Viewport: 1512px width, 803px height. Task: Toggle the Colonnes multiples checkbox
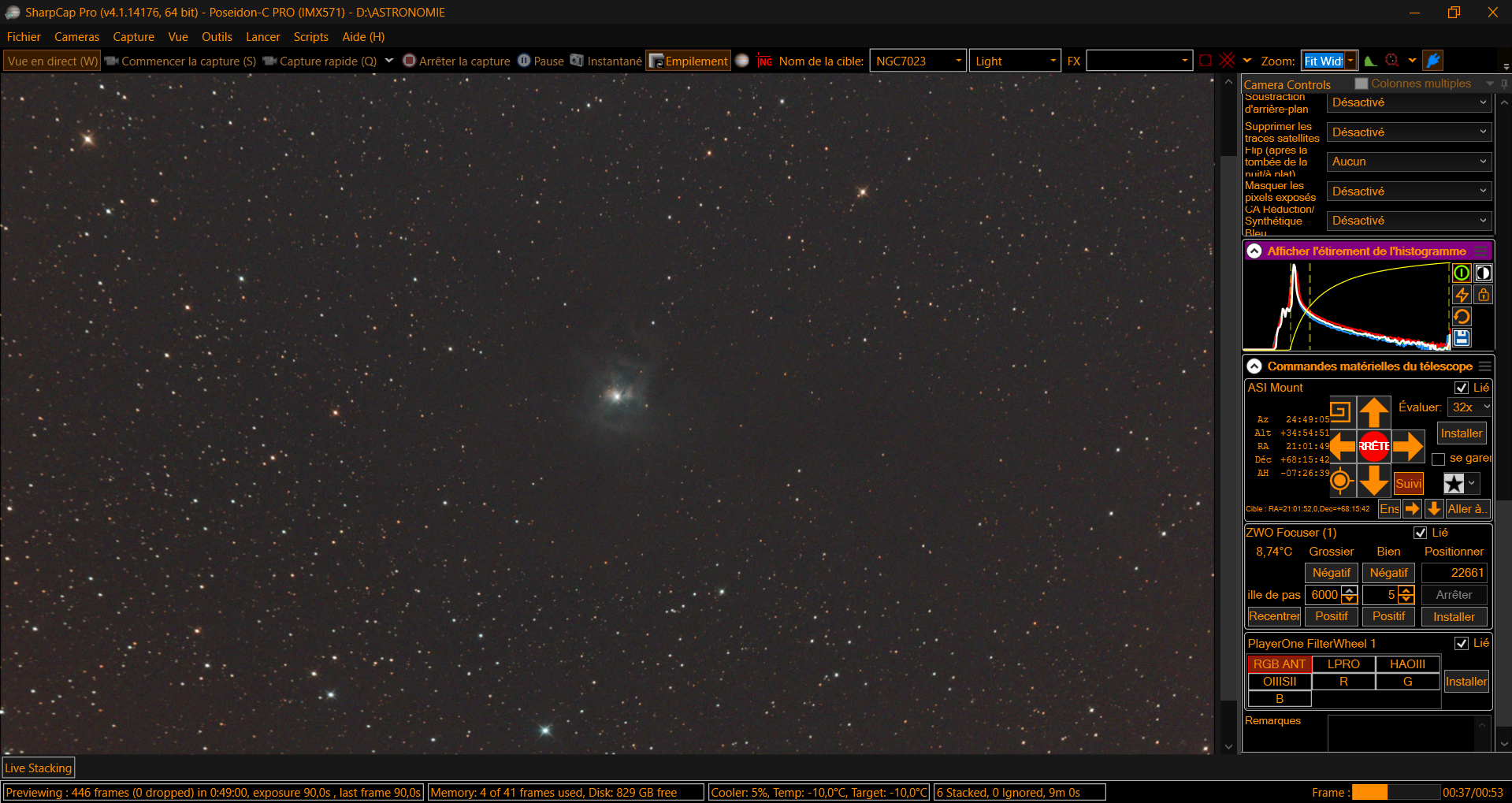(1362, 84)
